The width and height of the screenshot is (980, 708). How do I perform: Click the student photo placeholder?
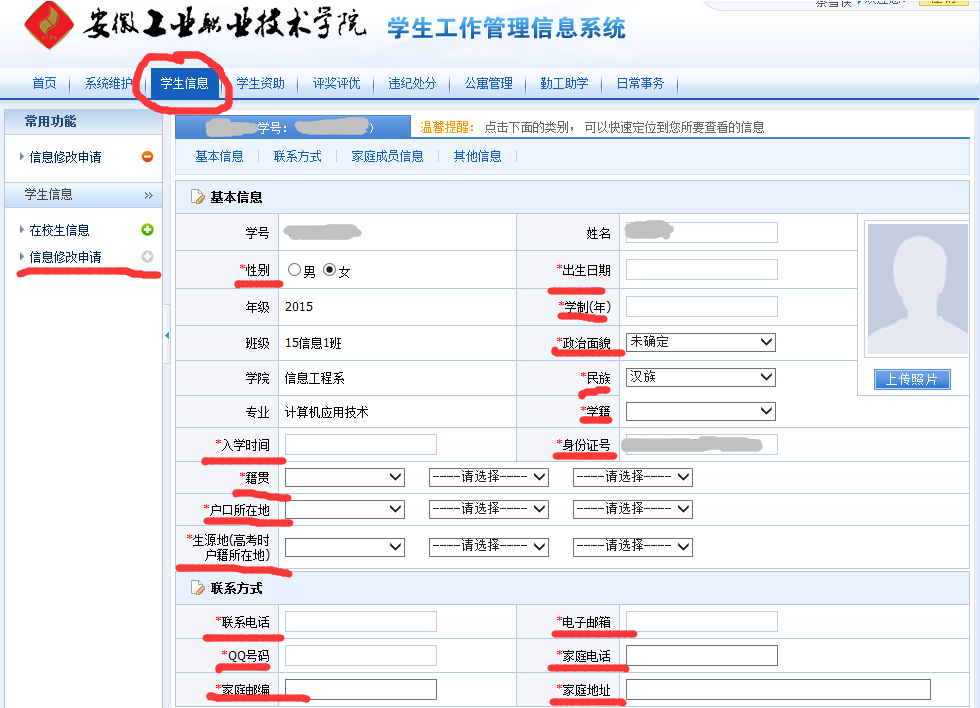point(916,289)
